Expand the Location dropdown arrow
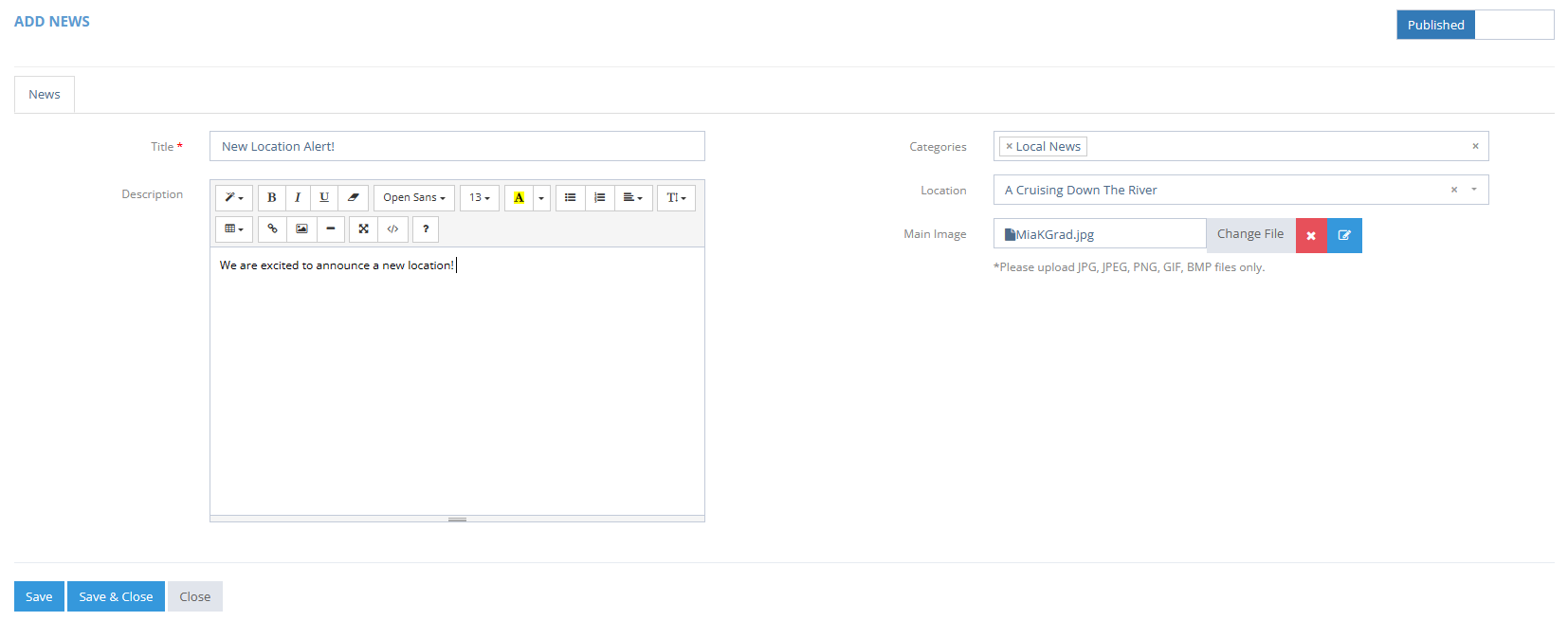Viewport: 1568px width, 621px height. [1474, 190]
